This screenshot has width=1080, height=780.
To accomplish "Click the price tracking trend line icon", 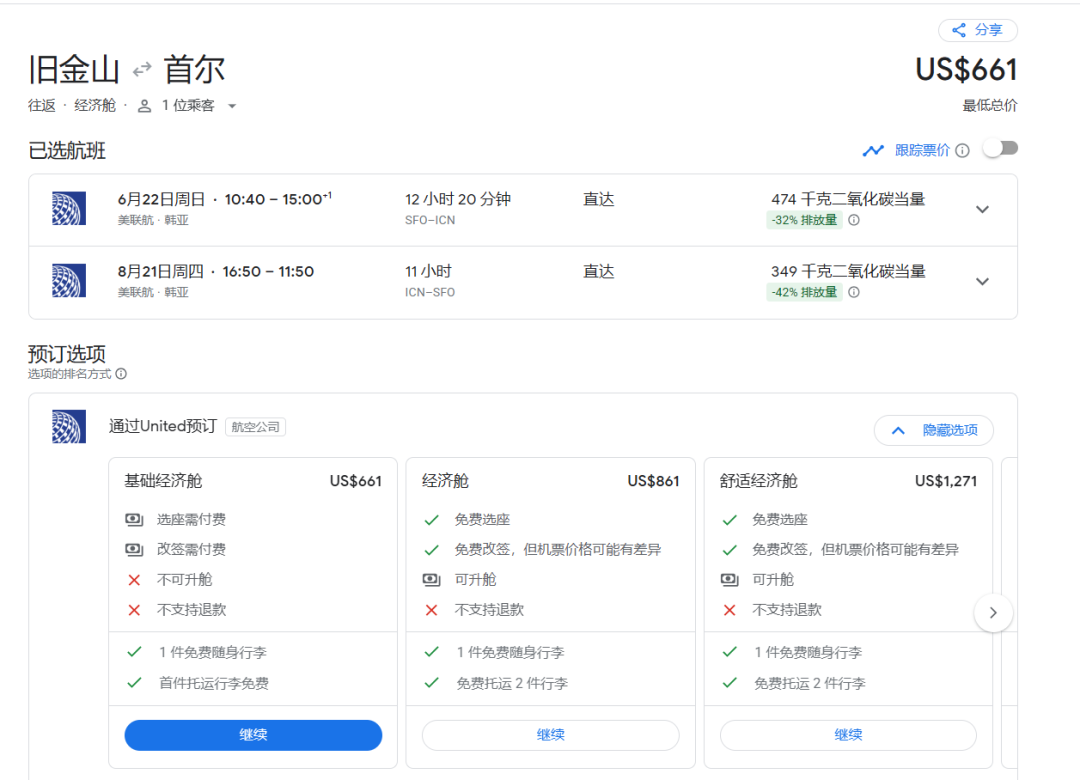I will [x=874, y=150].
